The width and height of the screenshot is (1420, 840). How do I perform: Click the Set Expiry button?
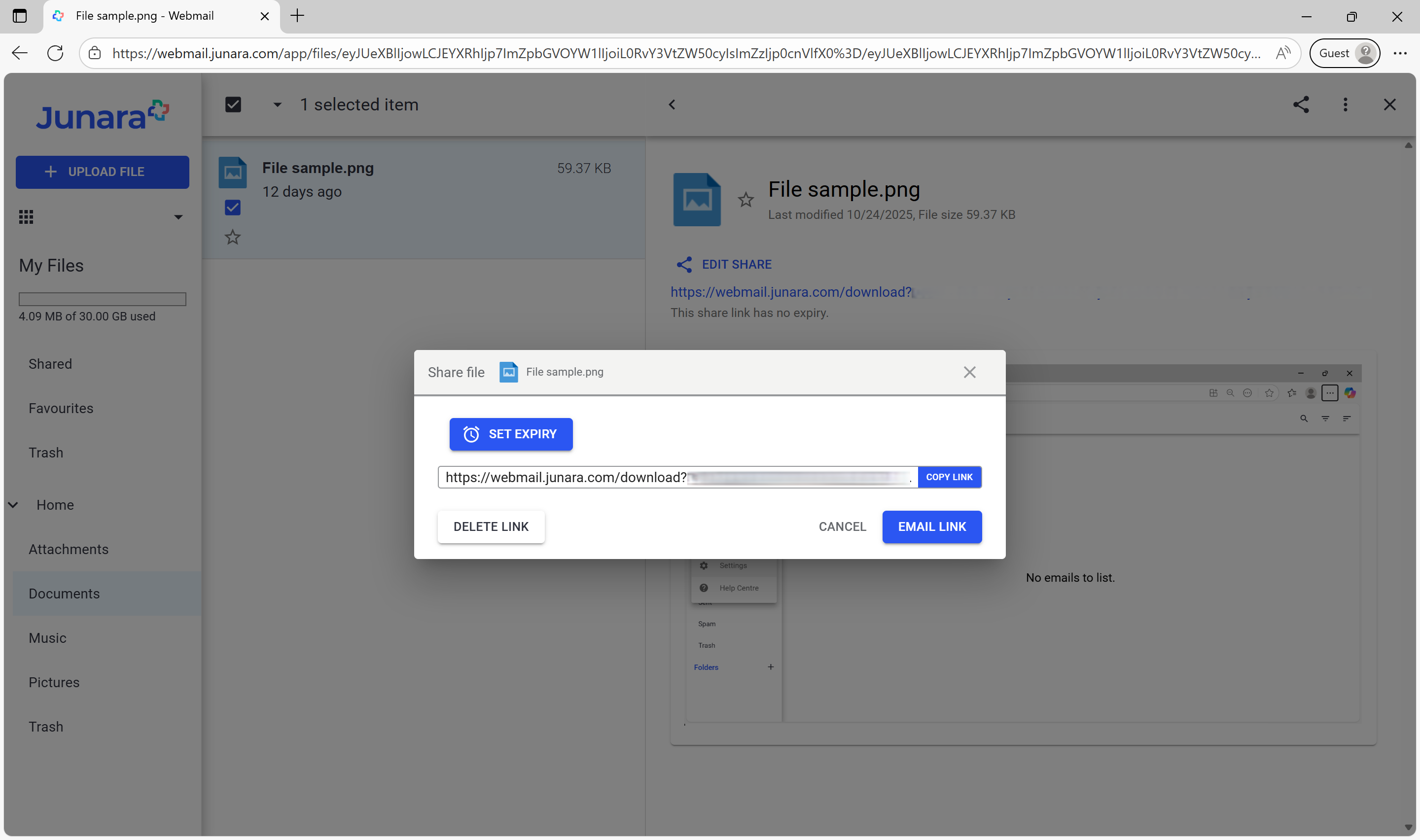(511, 434)
